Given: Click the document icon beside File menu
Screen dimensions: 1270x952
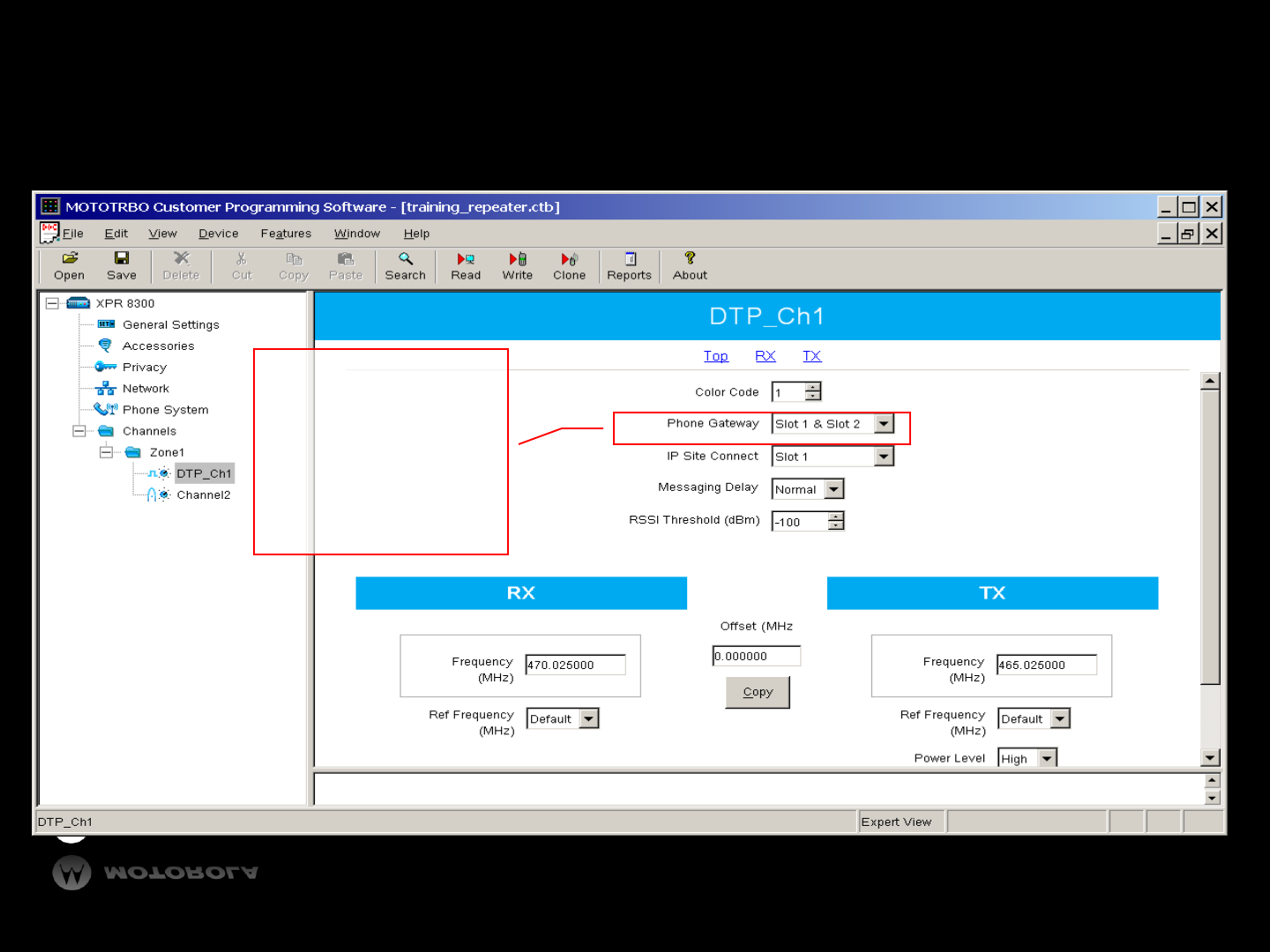Looking at the screenshot, I should [49, 233].
